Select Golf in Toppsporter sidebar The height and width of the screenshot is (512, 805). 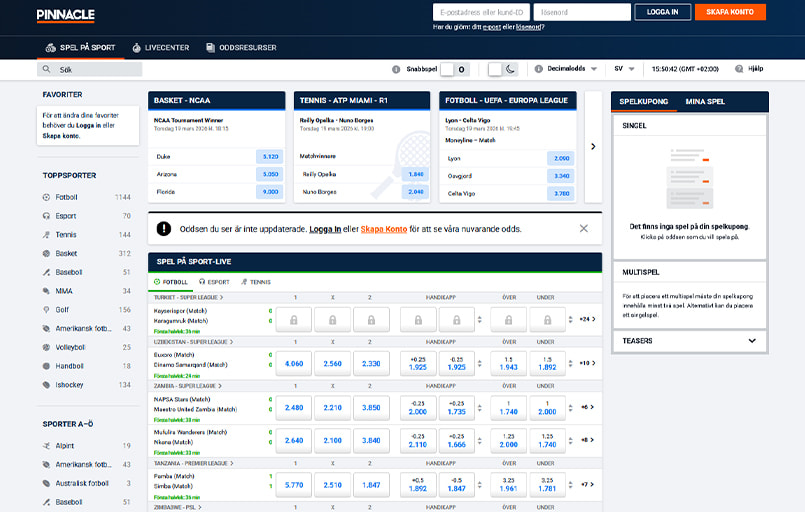point(62,310)
